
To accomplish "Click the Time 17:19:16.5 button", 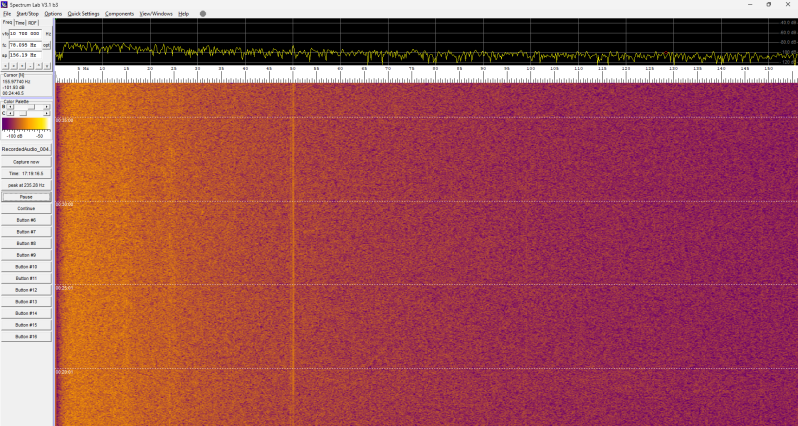I will pyautogui.click(x=26, y=174).
